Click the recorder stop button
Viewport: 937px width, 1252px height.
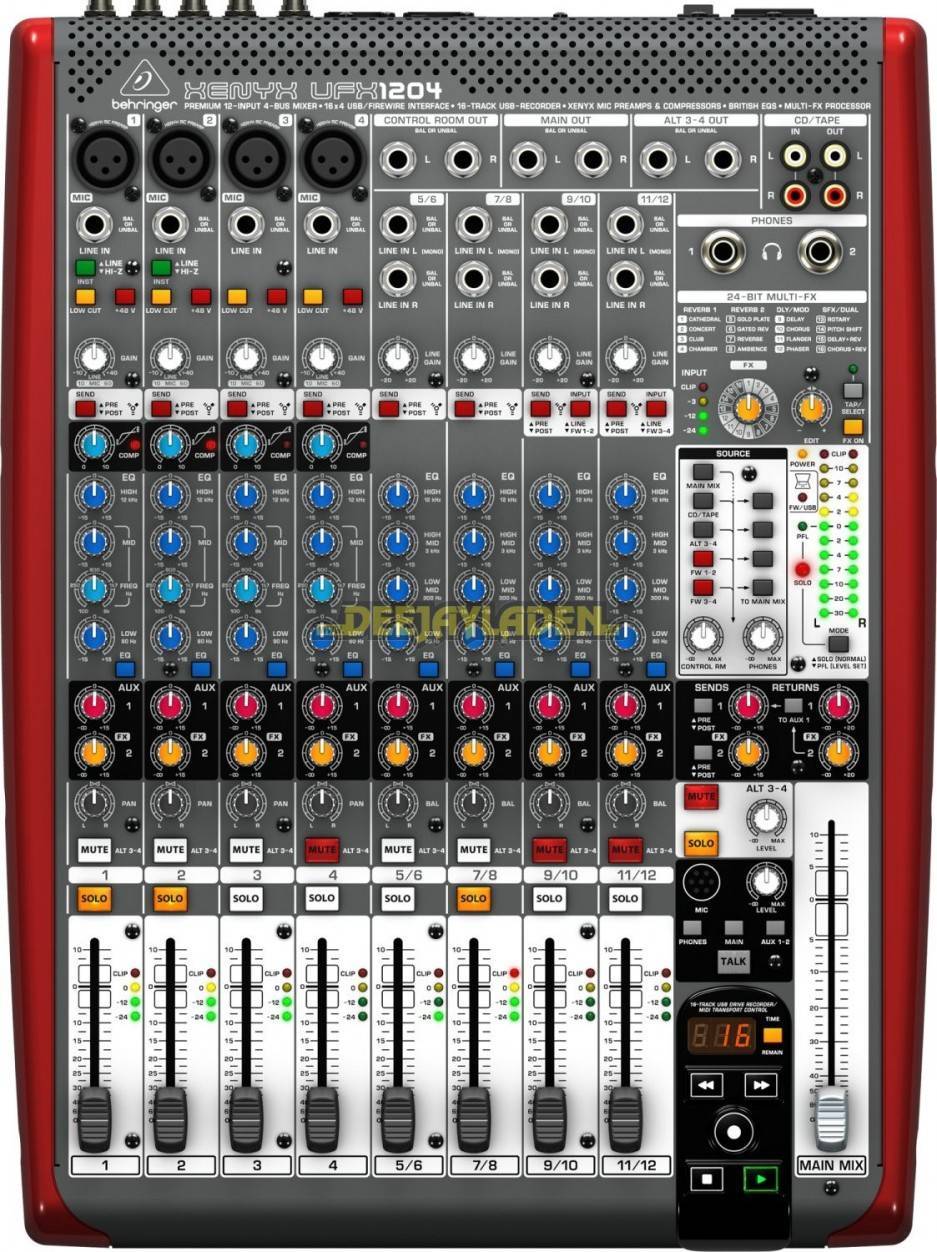[706, 1180]
